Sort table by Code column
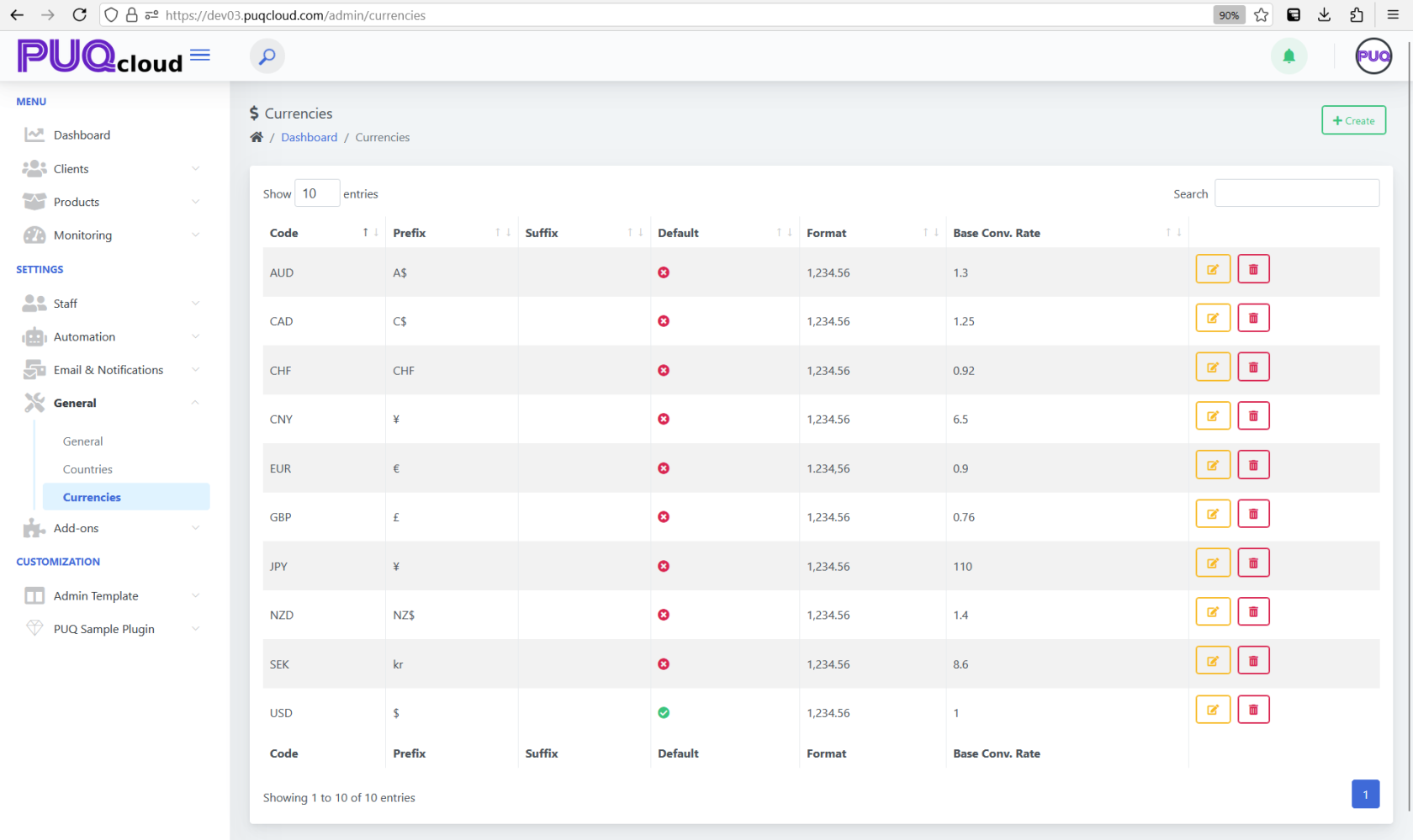 324,233
